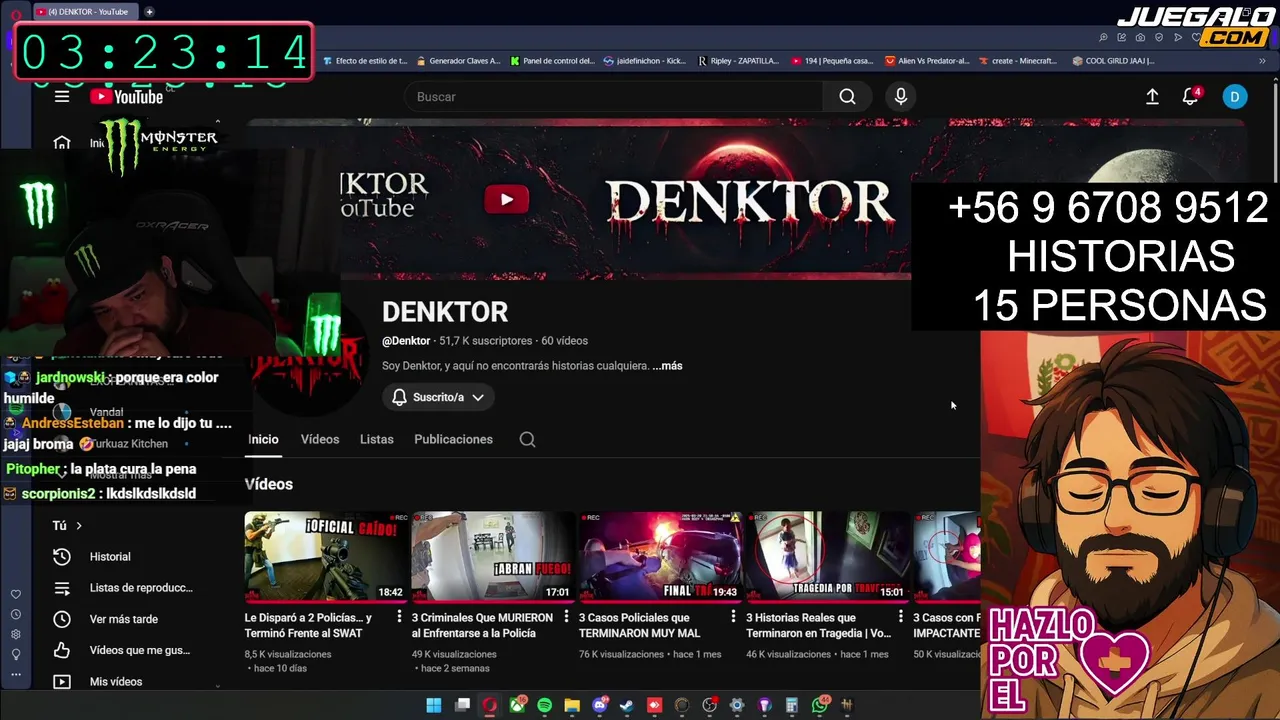Open 'COOL GIRLD JAAJ' bookmark

click(x=1112, y=60)
